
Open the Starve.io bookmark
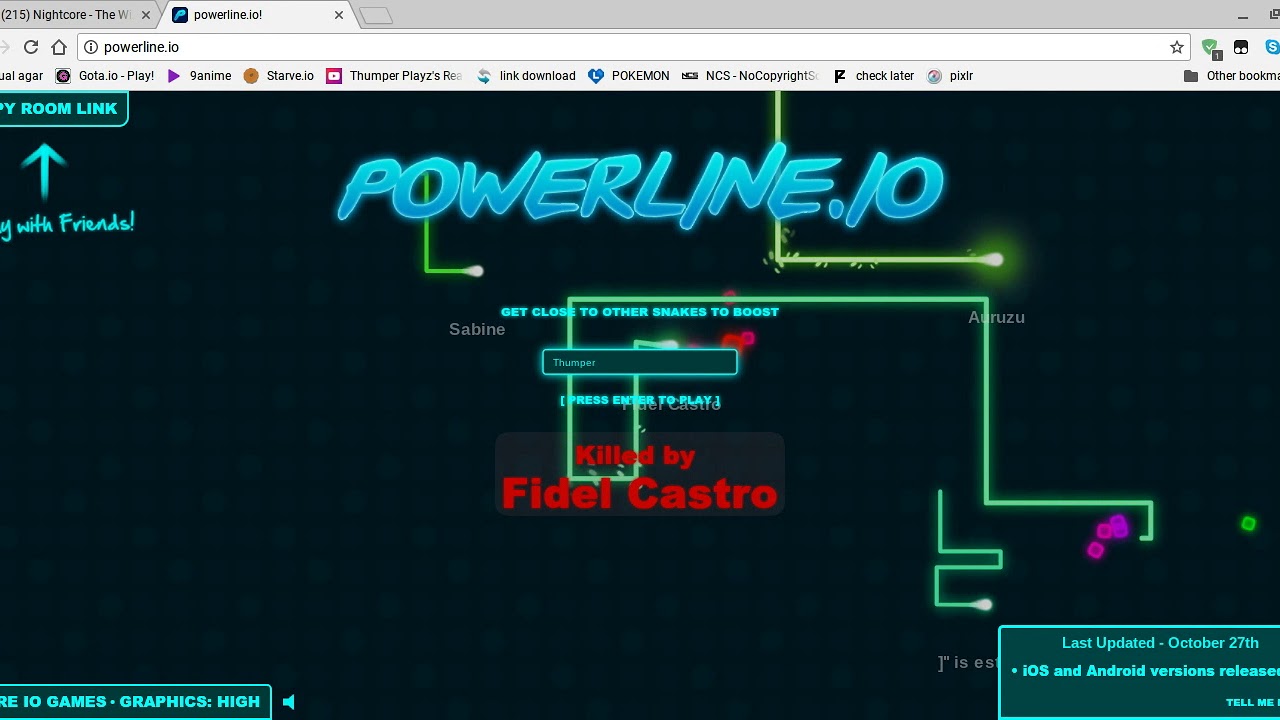coord(279,76)
